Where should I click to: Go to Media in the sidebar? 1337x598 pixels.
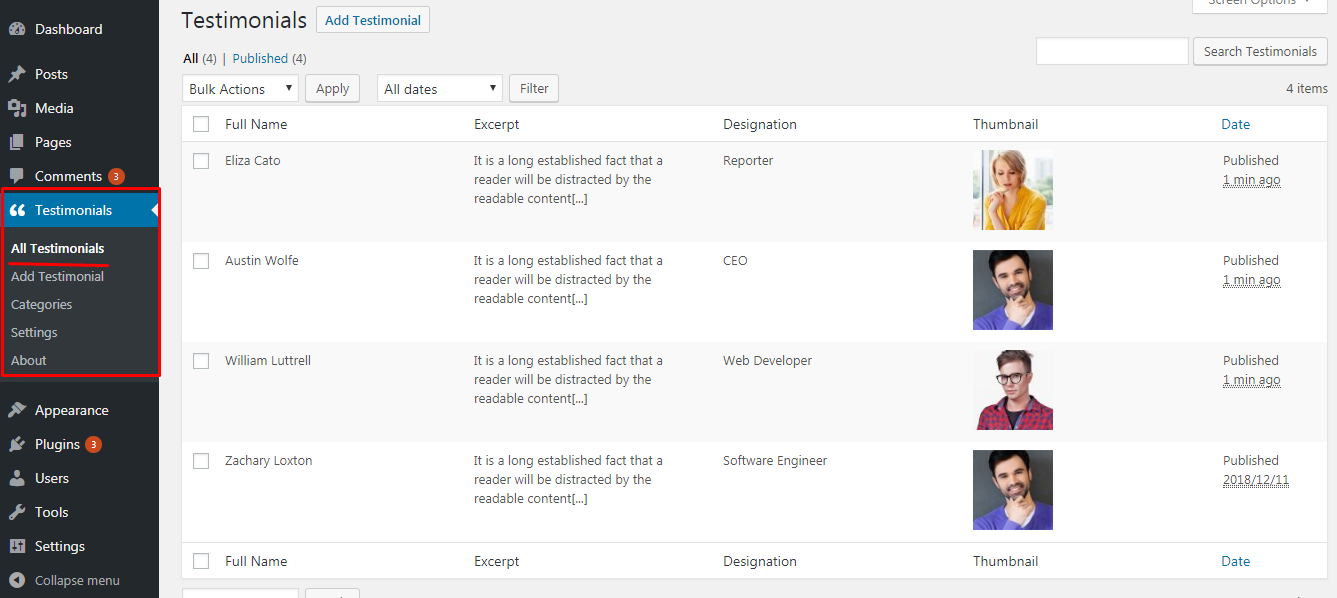pyautogui.click(x=54, y=108)
